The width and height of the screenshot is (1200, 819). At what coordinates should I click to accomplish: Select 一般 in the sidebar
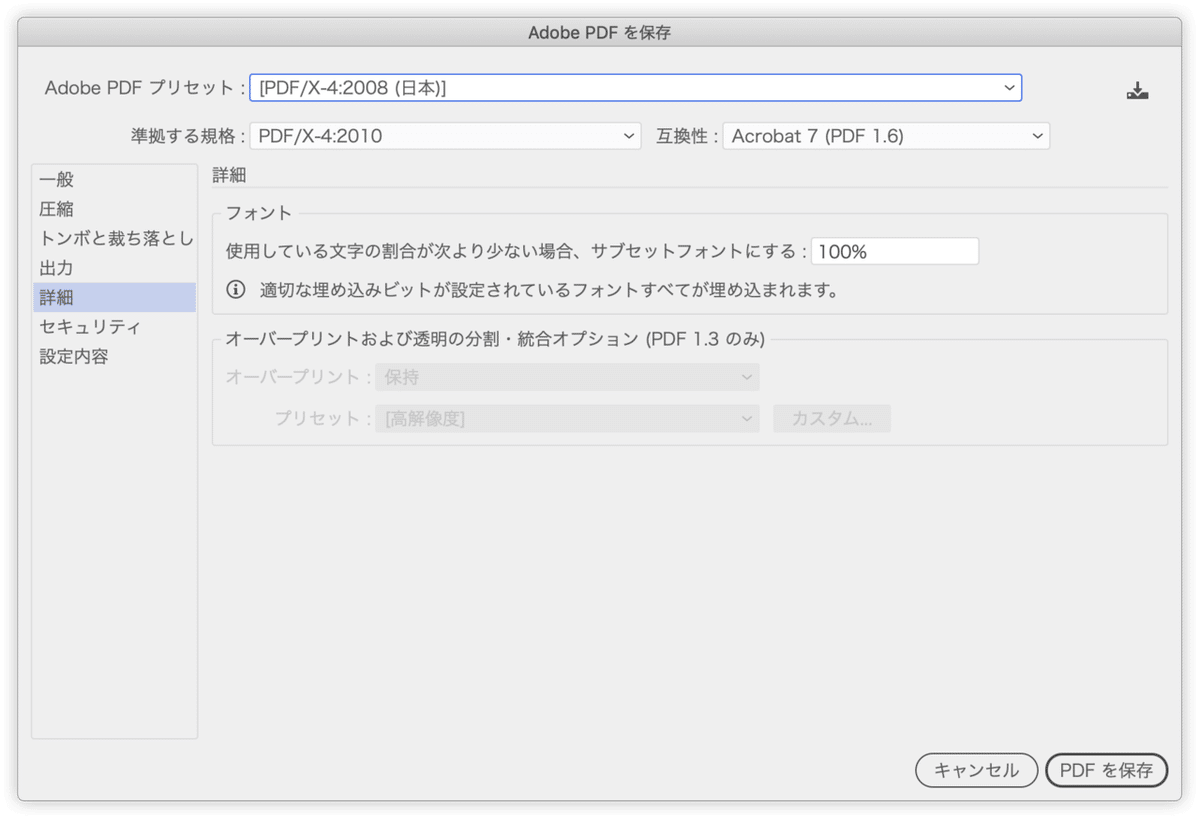point(114,180)
